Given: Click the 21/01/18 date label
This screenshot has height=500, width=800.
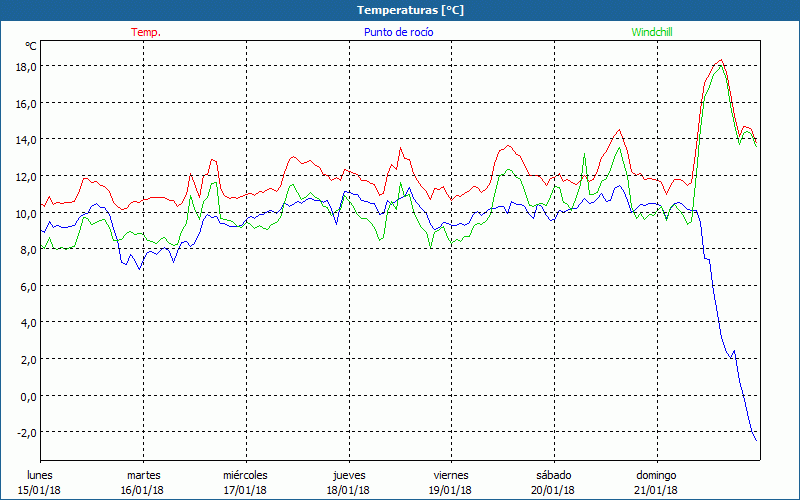Looking at the screenshot, I should (656, 489).
